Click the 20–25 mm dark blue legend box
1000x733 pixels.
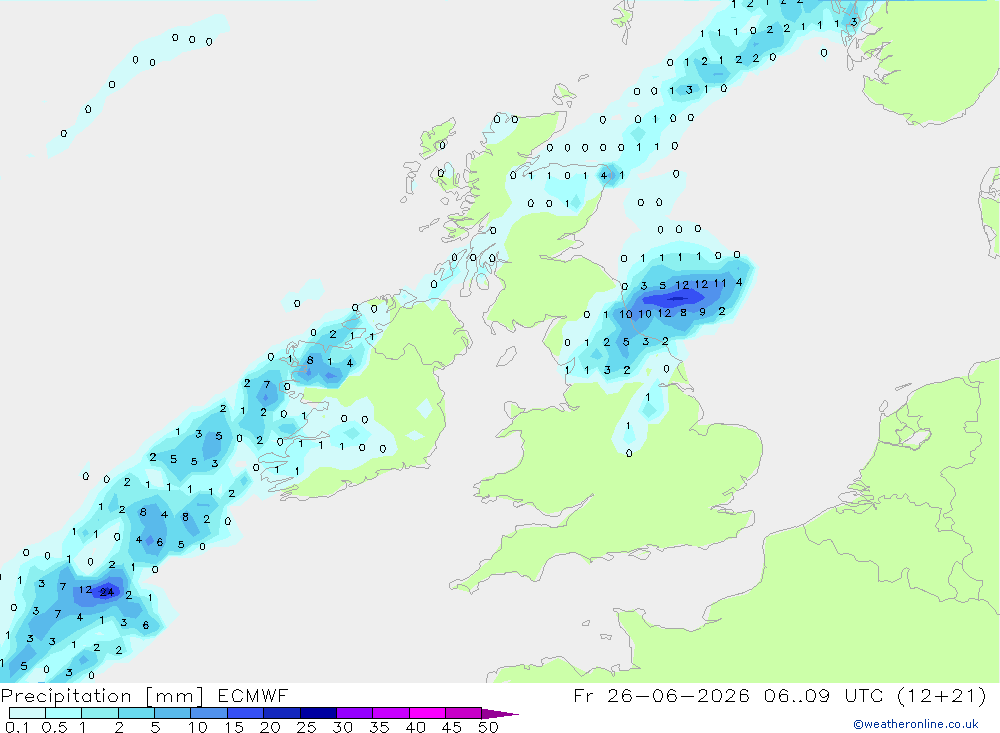pos(282,713)
